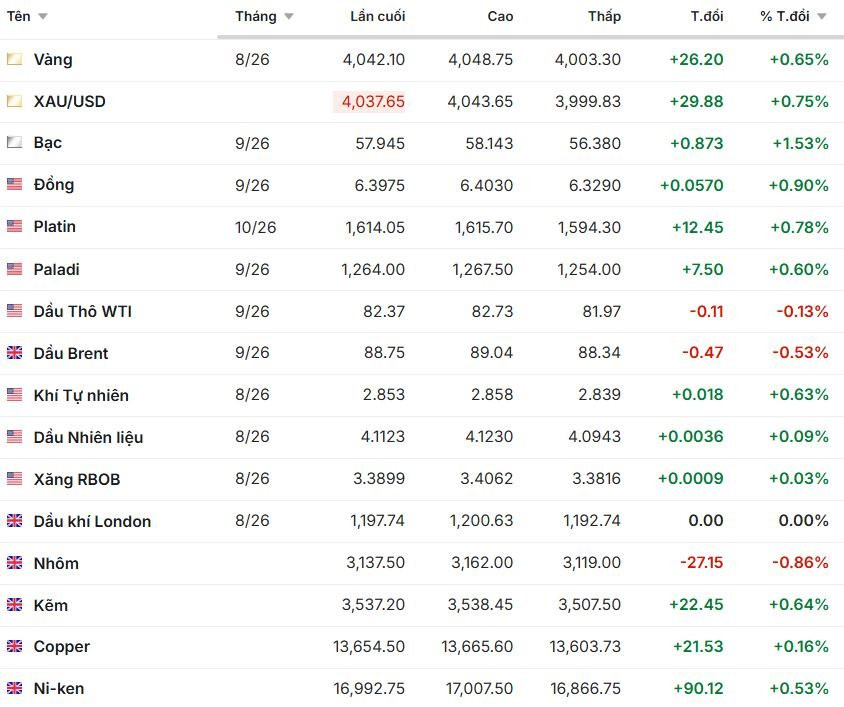The width and height of the screenshot is (844, 707).
Task: Click the gold flag icon beside Vàng
Action: 15,59
